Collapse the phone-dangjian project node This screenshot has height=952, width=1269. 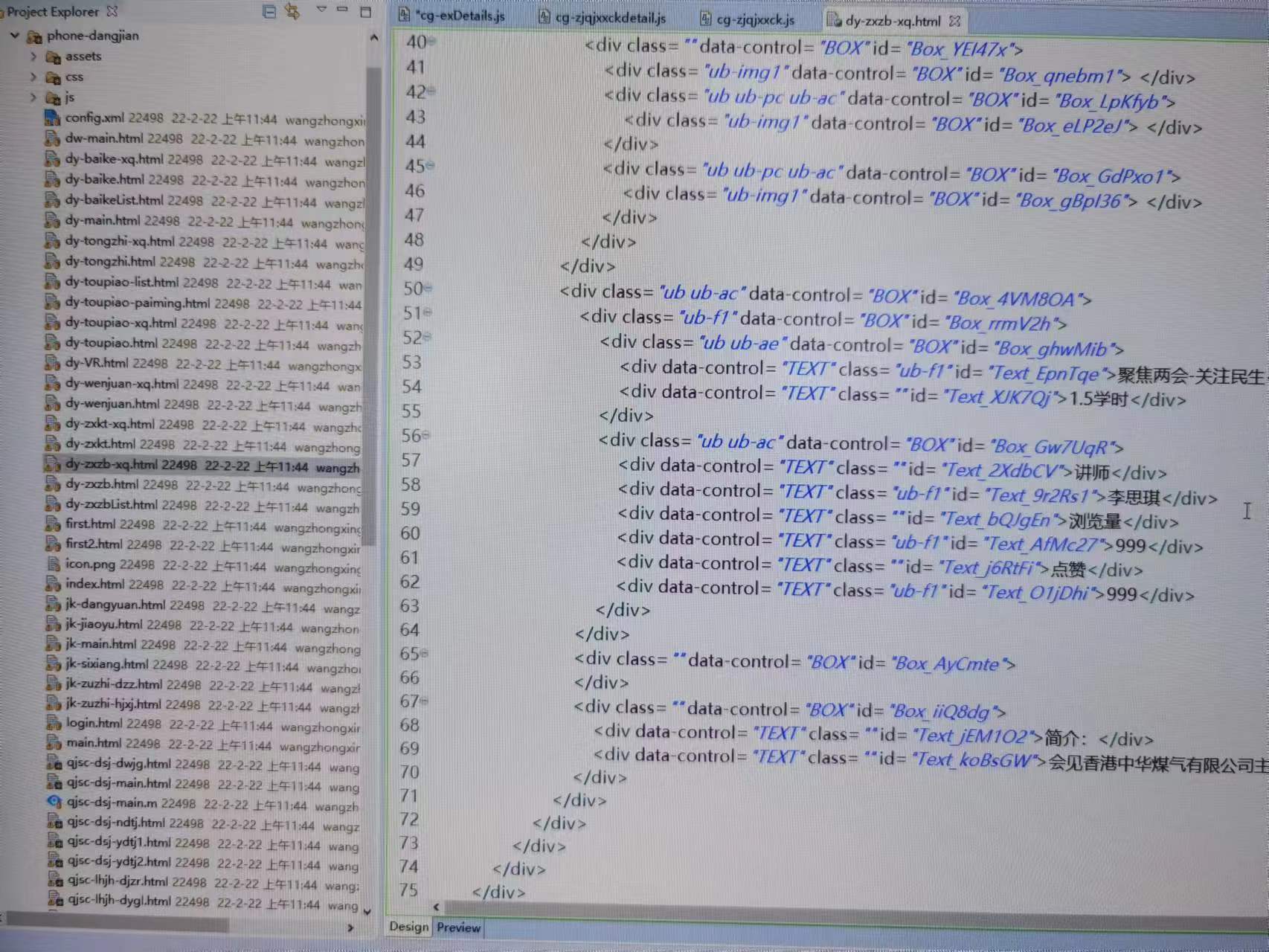coord(14,35)
